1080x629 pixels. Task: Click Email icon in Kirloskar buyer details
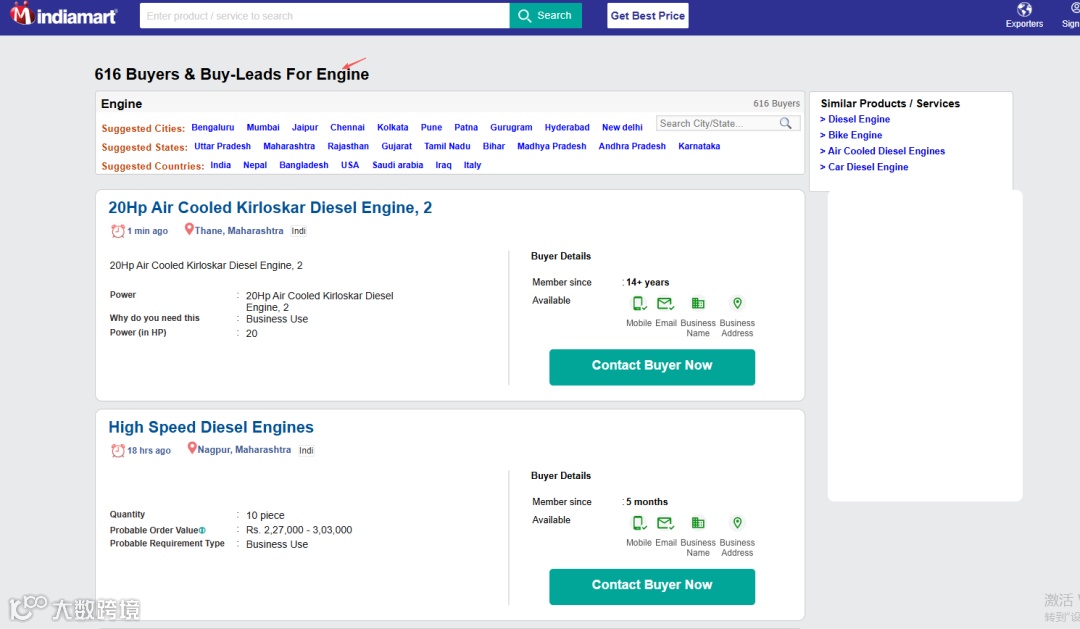click(x=665, y=303)
